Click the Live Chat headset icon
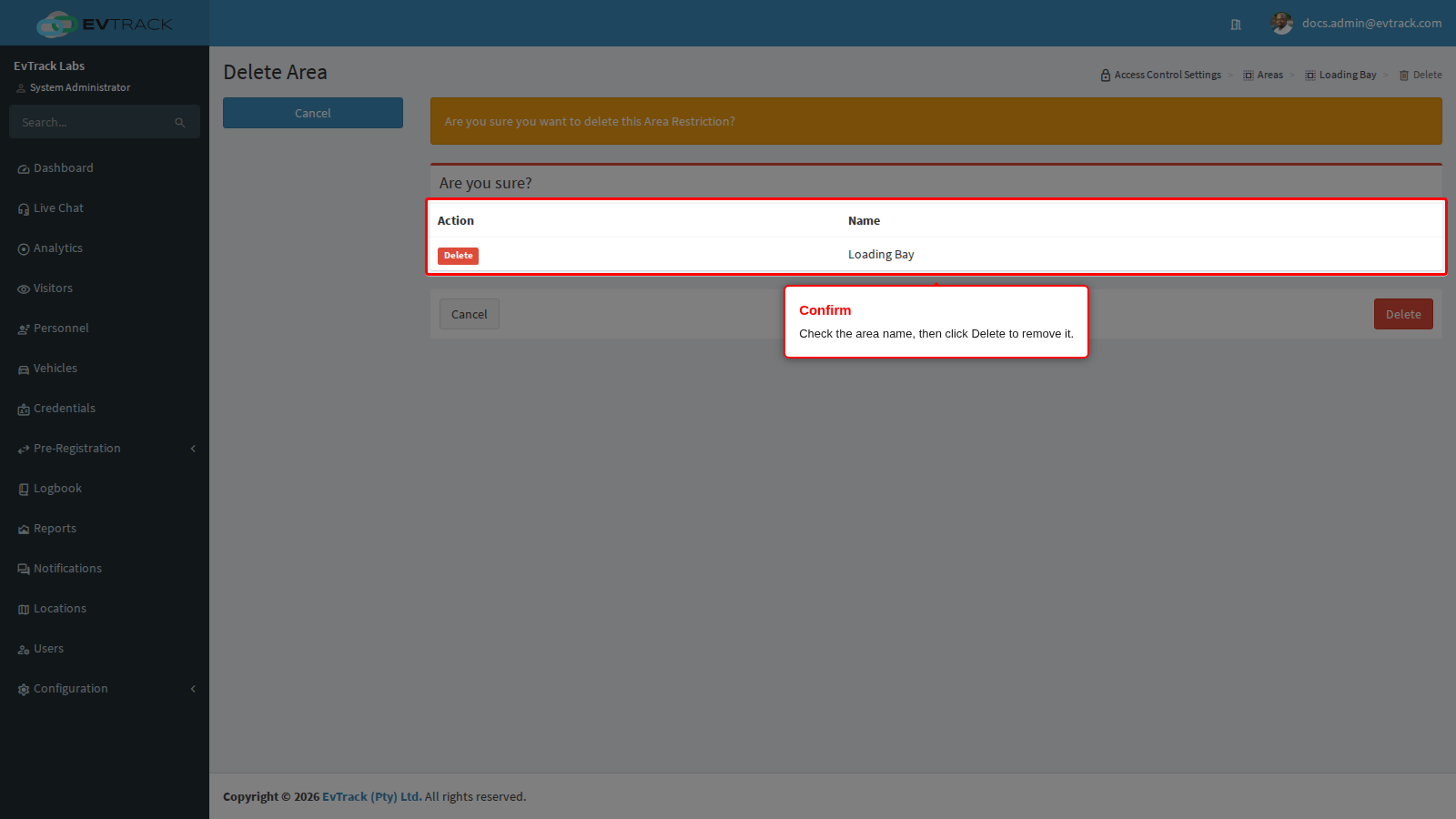The image size is (1456, 819). 24,209
